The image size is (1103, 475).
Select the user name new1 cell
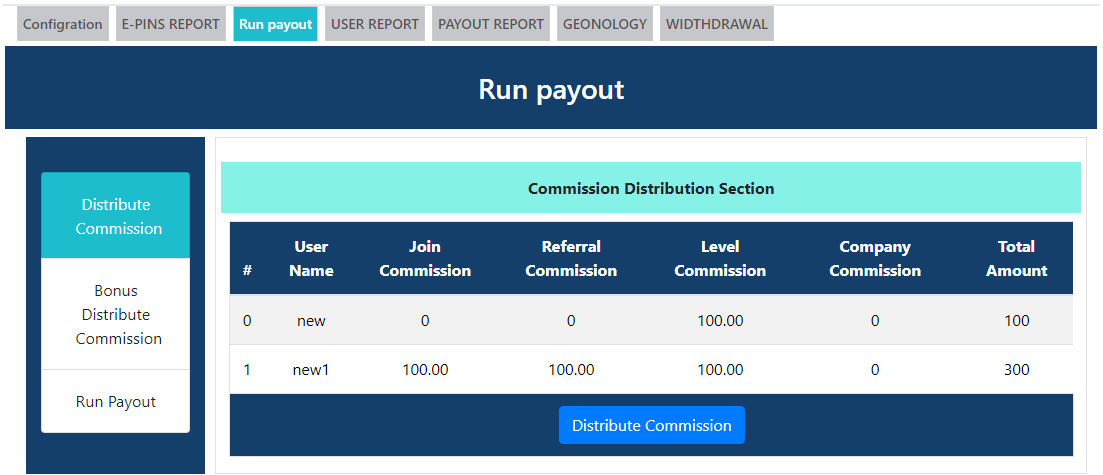(311, 370)
